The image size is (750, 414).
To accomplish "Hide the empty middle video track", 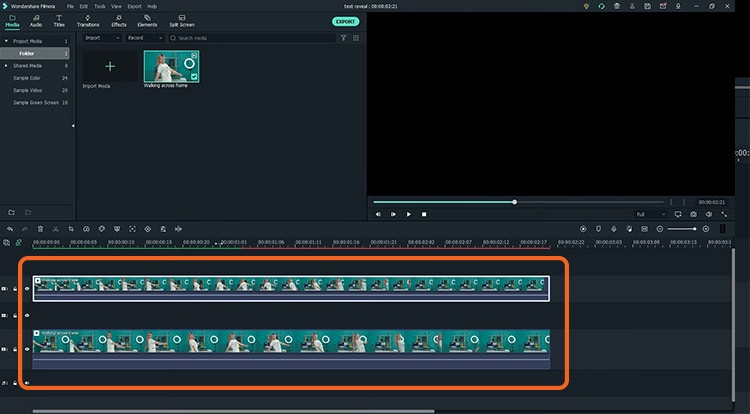I will click(x=27, y=316).
